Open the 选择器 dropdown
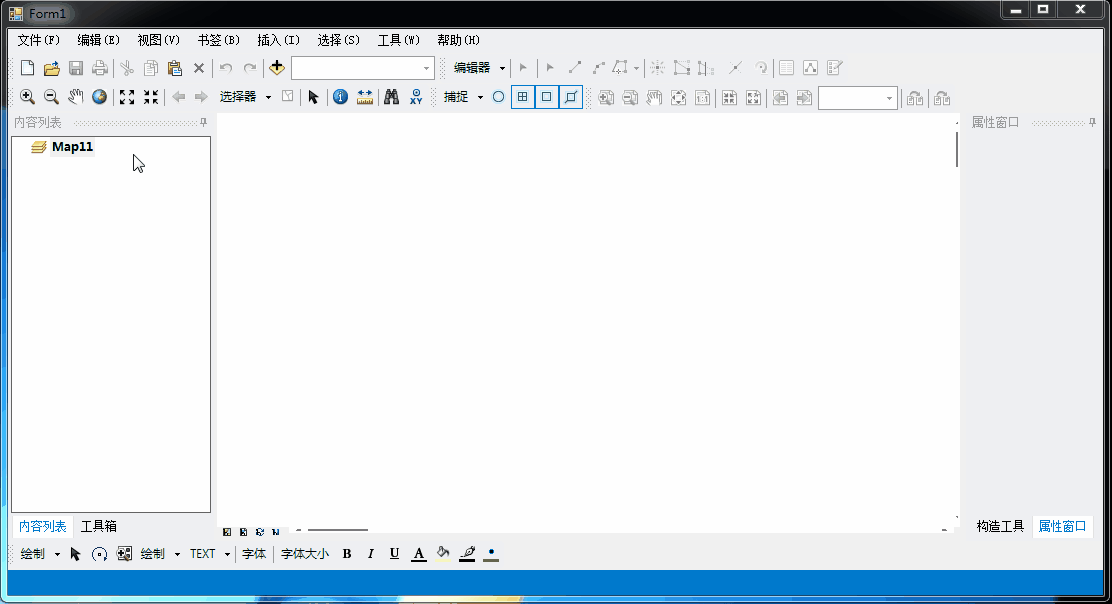The width and height of the screenshot is (1112, 604). click(x=245, y=97)
